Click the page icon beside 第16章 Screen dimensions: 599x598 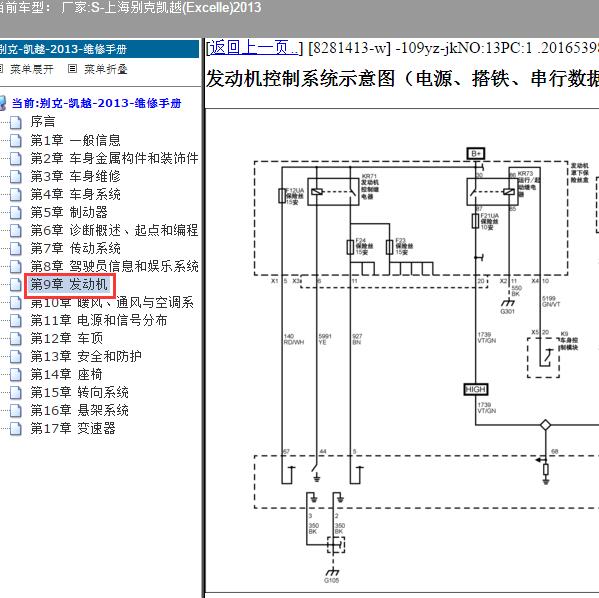tap(16, 410)
